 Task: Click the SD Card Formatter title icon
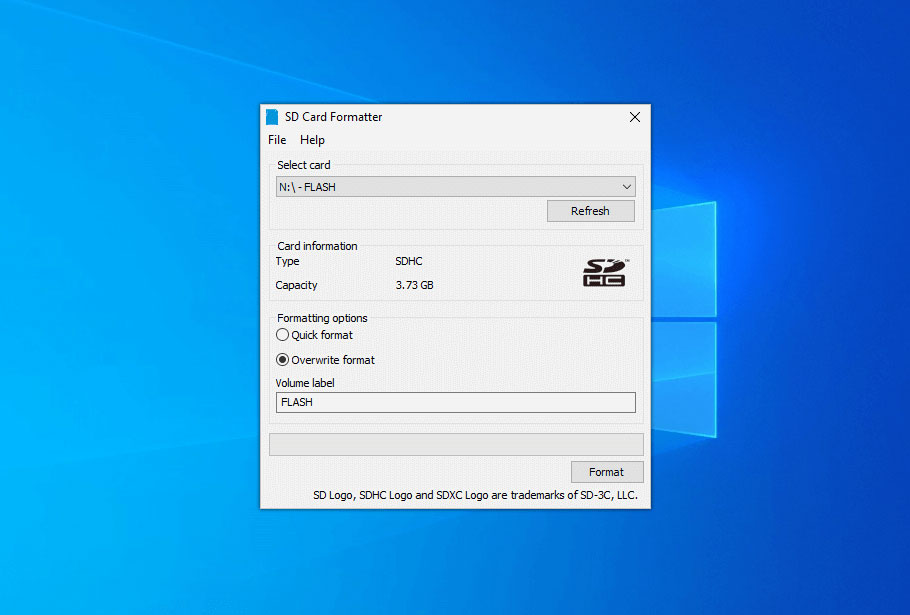click(x=272, y=117)
